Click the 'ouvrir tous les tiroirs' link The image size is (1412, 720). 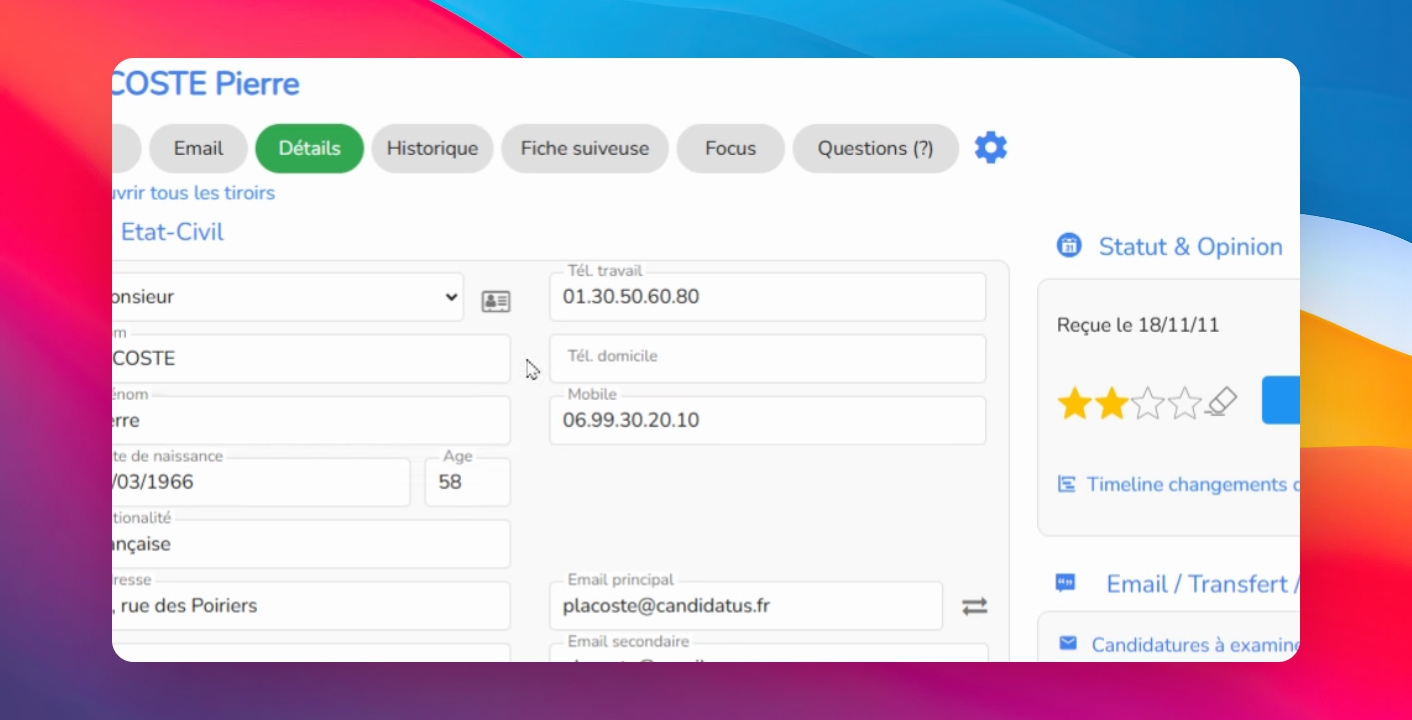click(x=194, y=193)
